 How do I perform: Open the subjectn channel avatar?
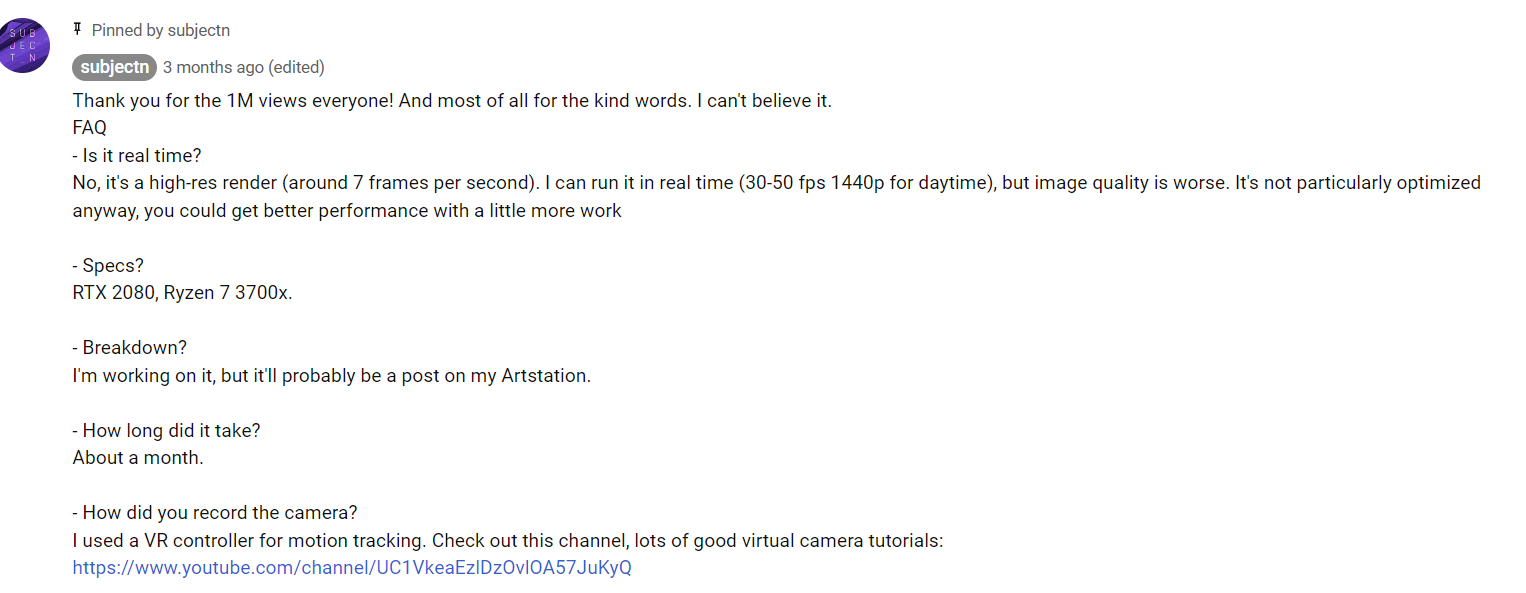[x=24, y=46]
